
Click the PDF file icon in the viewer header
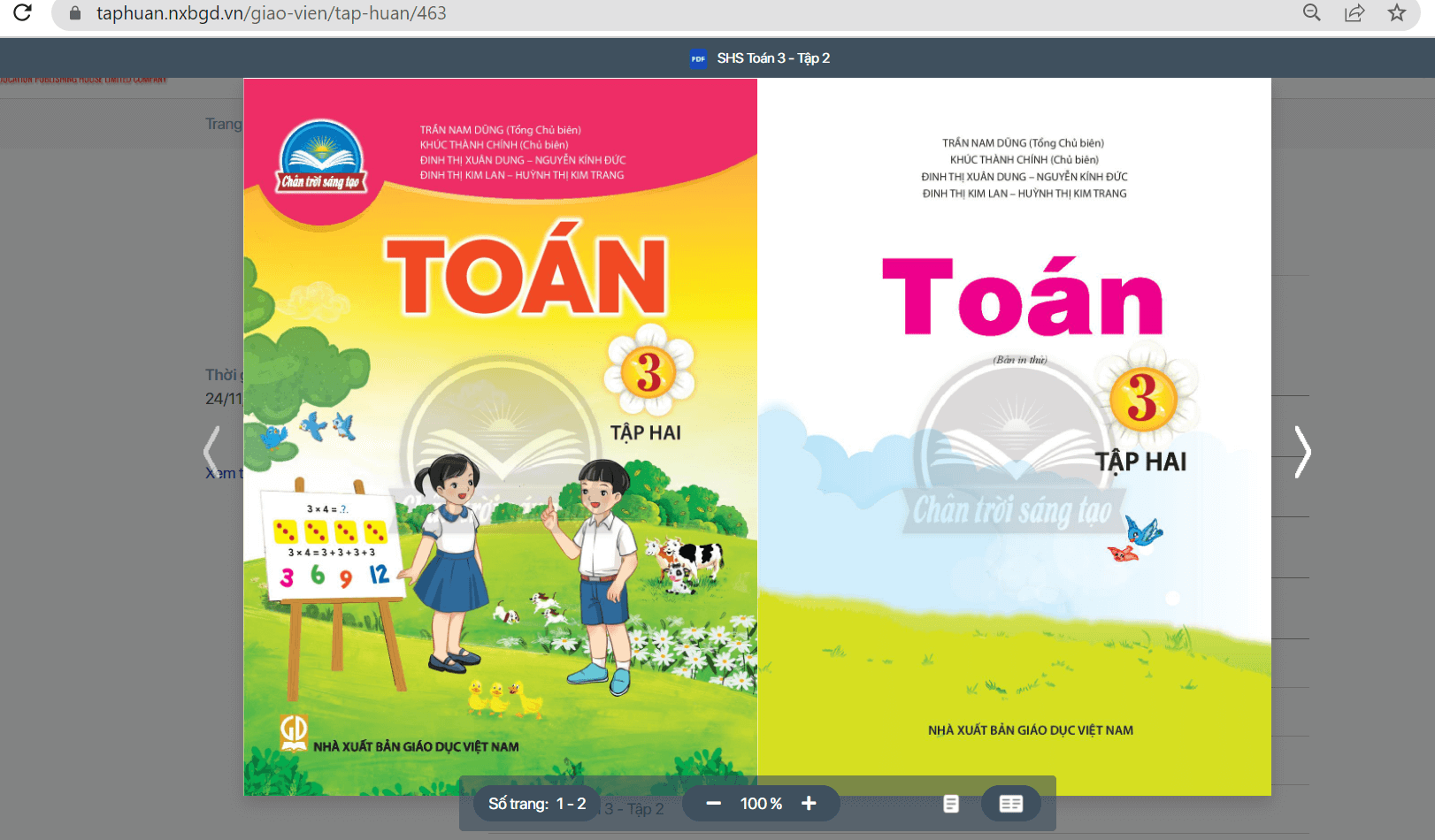pos(698,59)
